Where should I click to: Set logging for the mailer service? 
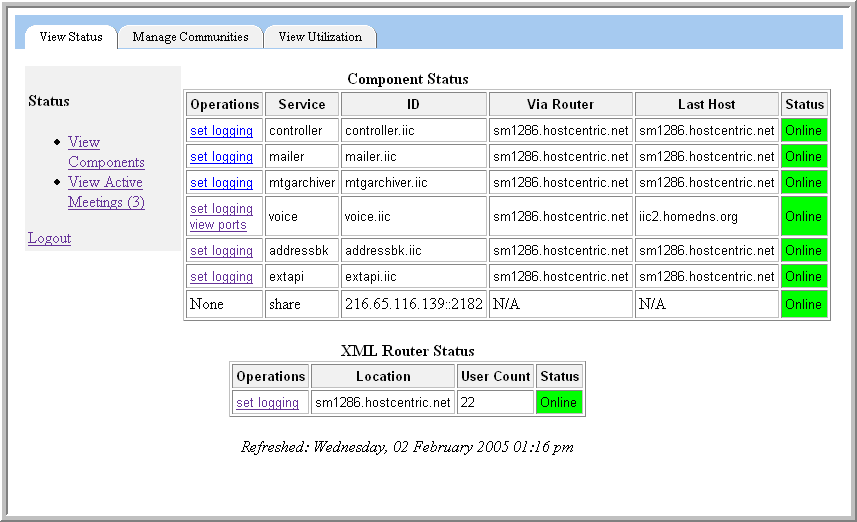point(221,157)
